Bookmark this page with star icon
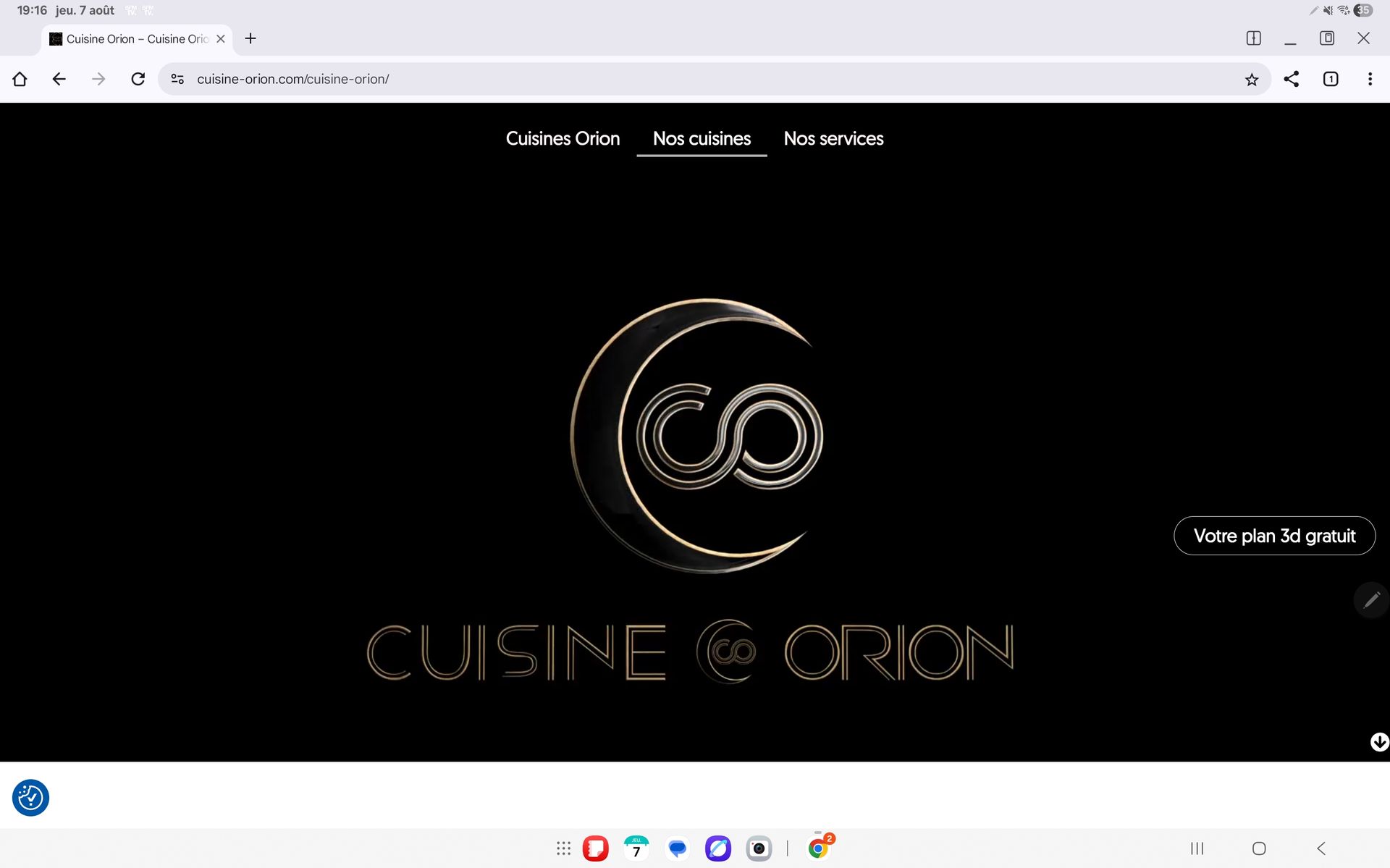Image resolution: width=1390 pixels, height=868 pixels. pos(1252,80)
